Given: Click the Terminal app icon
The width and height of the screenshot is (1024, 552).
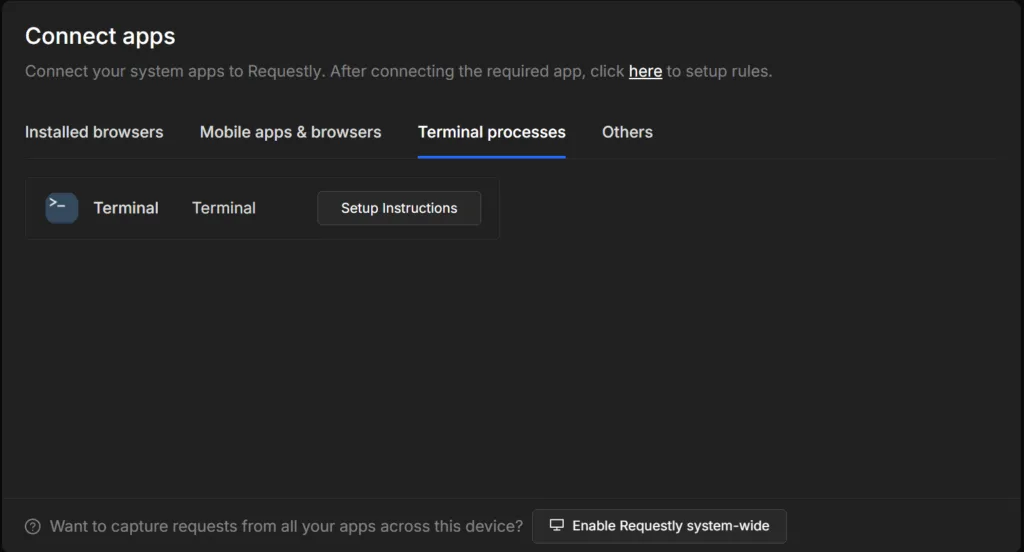Looking at the screenshot, I should pyautogui.click(x=62, y=208).
